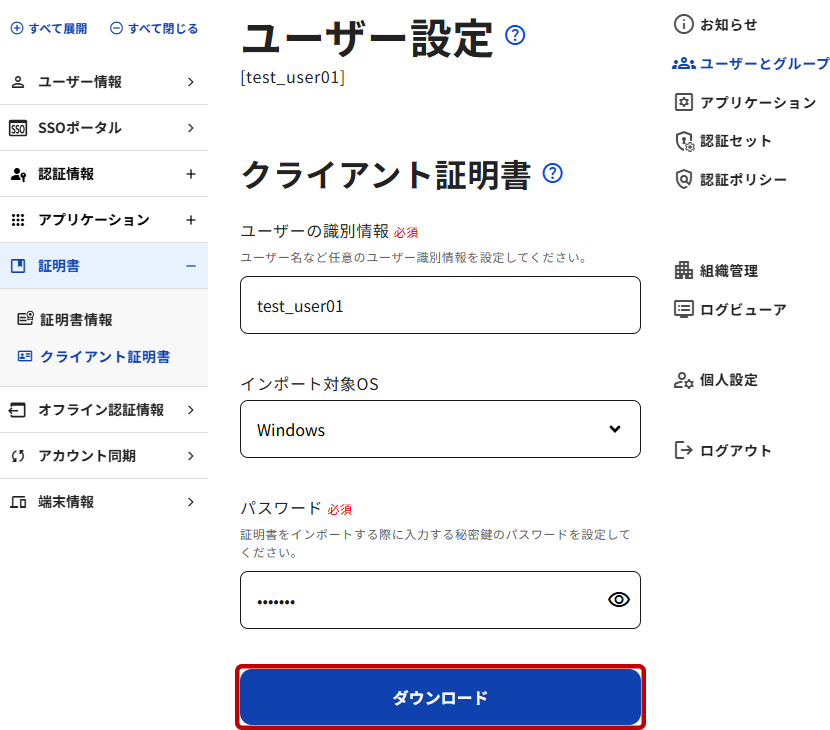Open インポート対象OS dropdown showing Windows

(440, 429)
